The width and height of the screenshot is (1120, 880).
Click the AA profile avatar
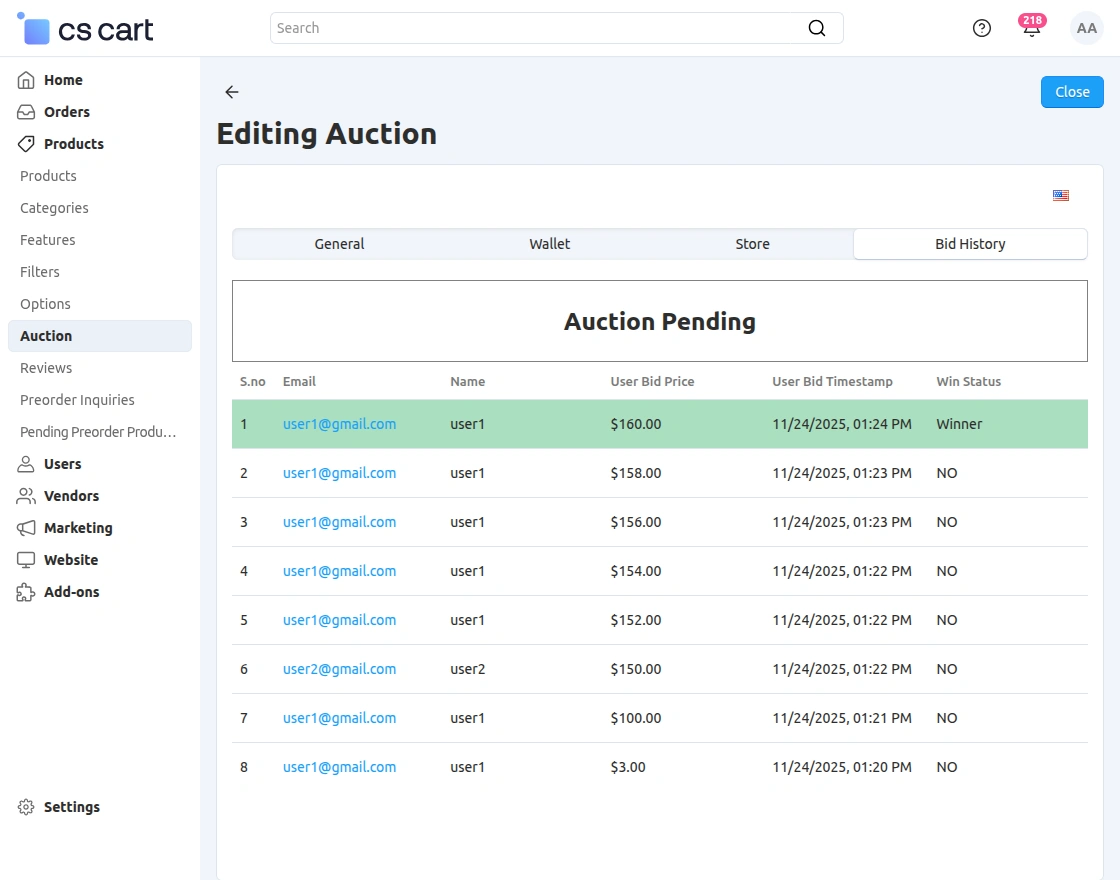pyautogui.click(x=1087, y=28)
